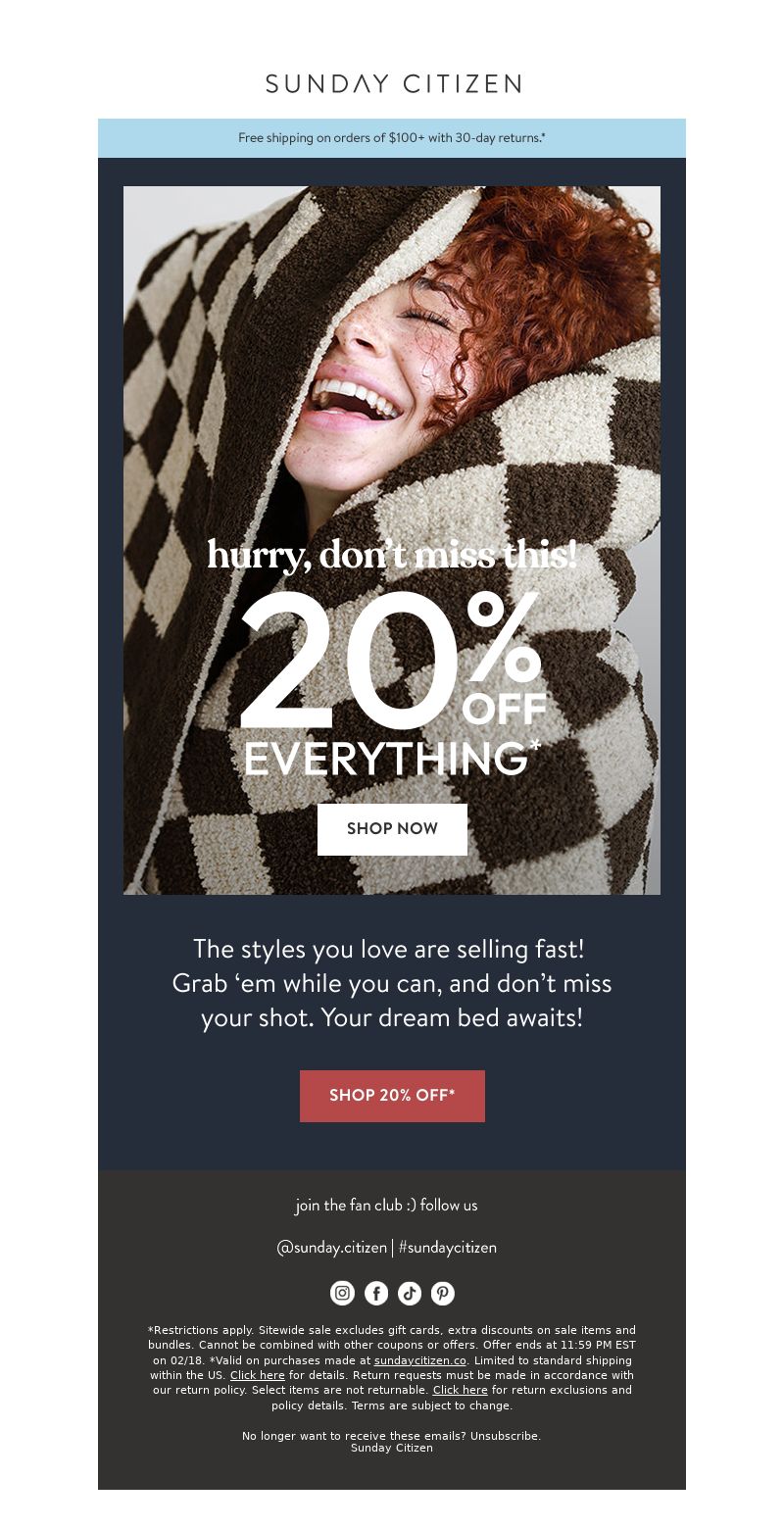The width and height of the screenshot is (784, 1528).
Task: Click the 'hurry, don't miss this!' headline
Action: (x=392, y=556)
